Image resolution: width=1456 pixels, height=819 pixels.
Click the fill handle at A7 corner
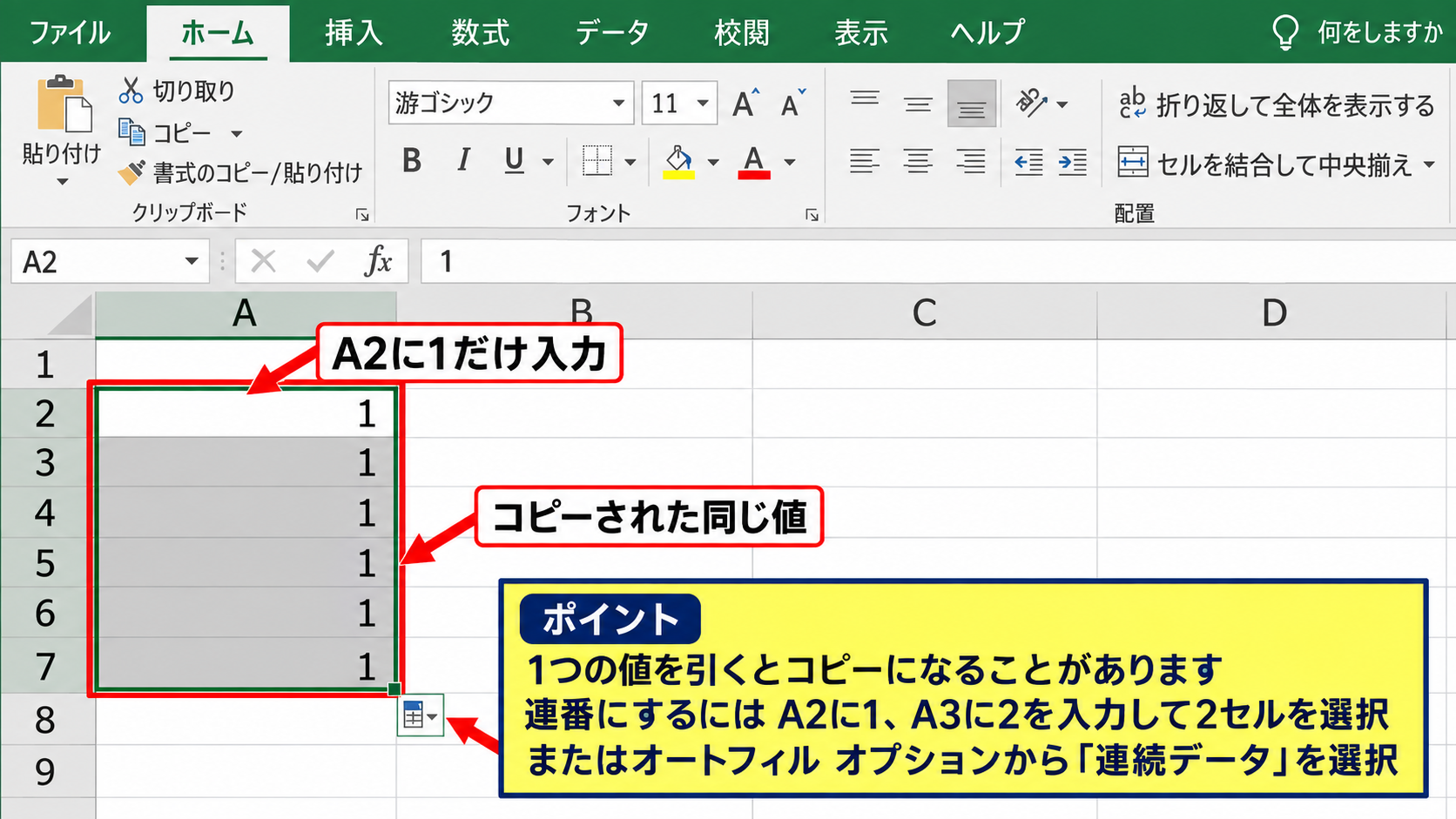pos(394,688)
